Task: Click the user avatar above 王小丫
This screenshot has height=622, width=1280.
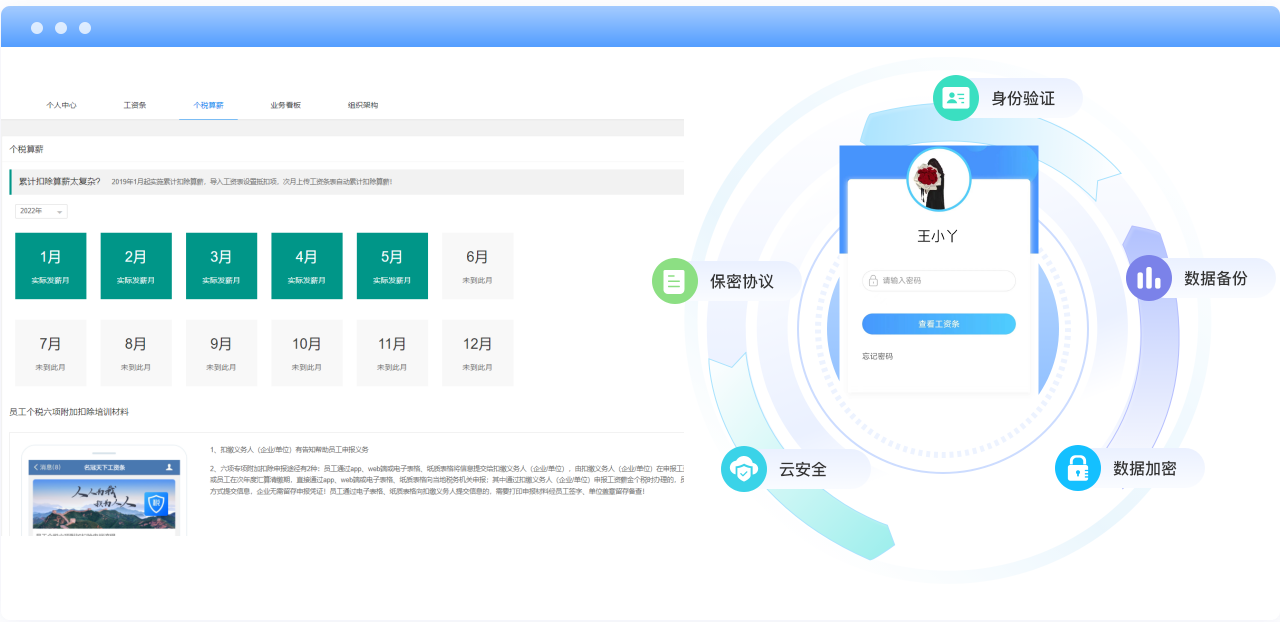Action: (x=938, y=180)
